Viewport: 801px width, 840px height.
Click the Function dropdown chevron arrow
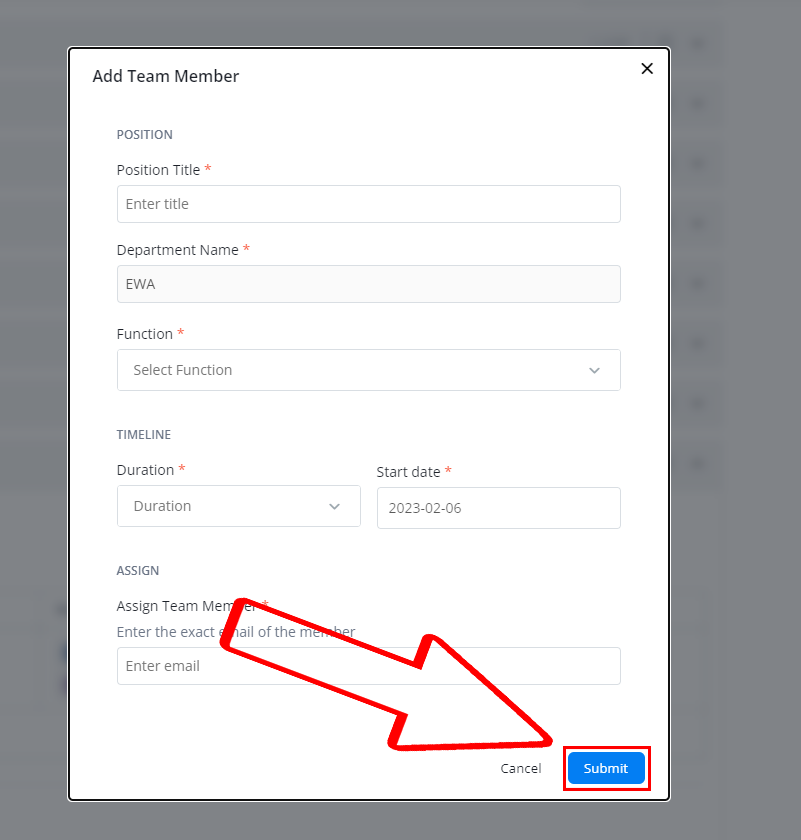pyautogui.click(x=594, y=370)
